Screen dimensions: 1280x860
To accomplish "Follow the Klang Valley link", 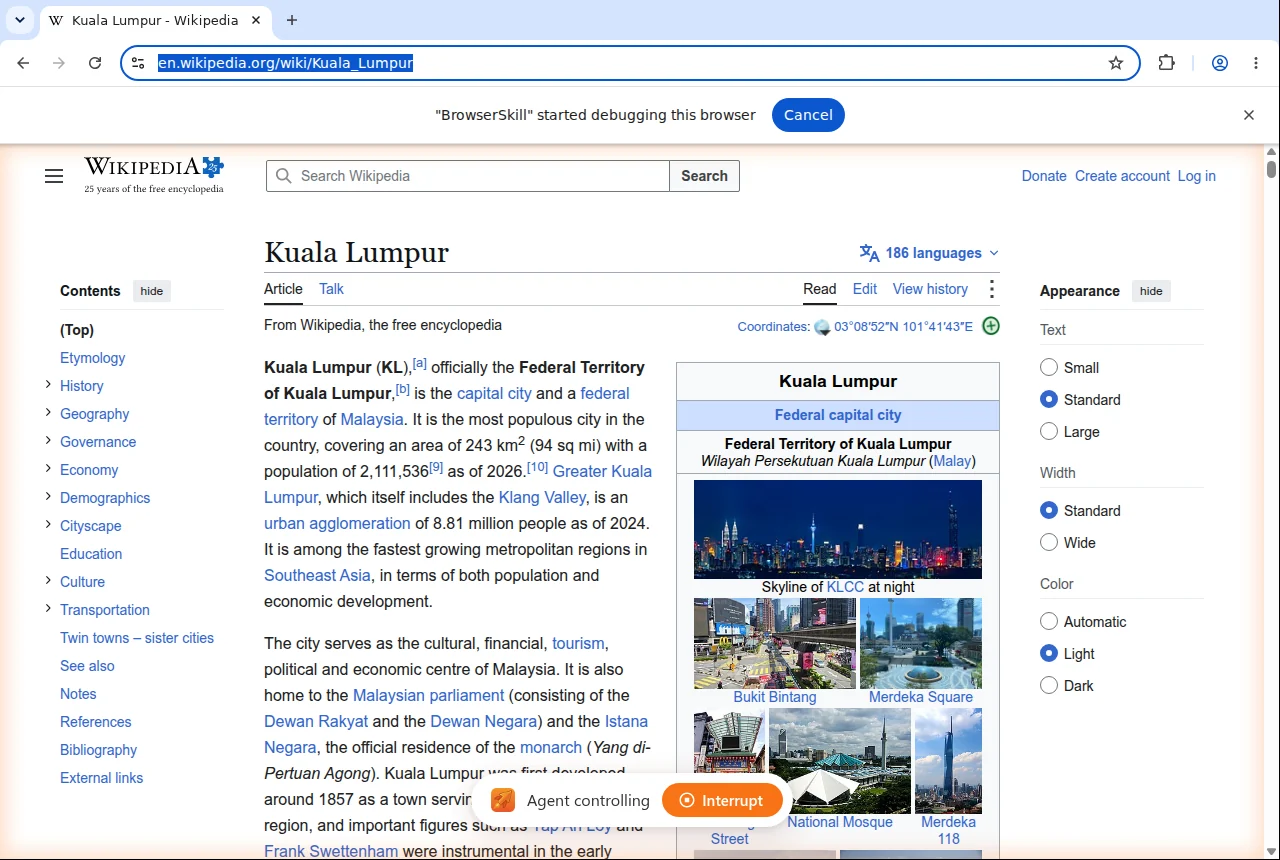I will click(543, 497).
